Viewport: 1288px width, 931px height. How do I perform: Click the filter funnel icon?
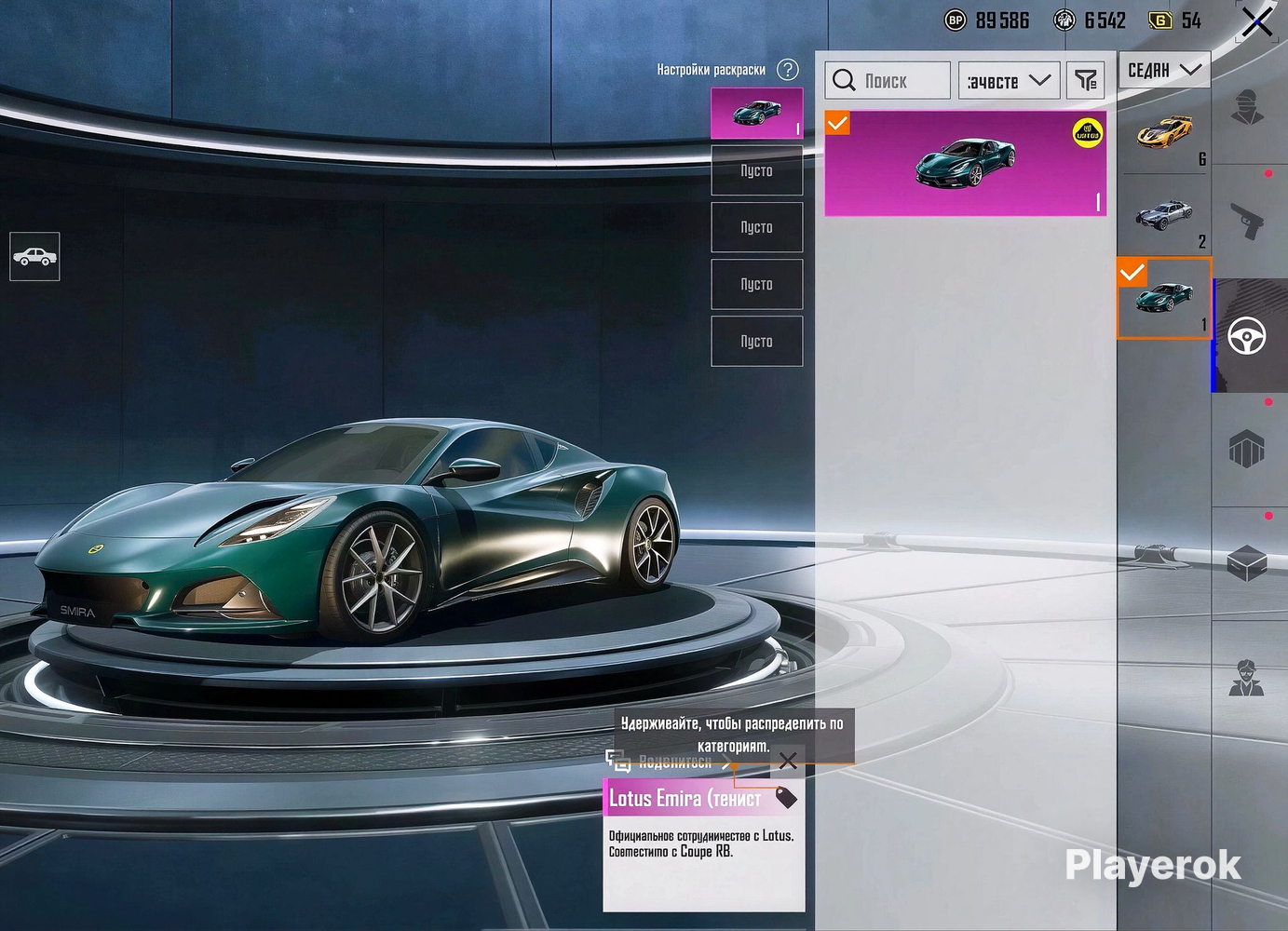tap(1085, 81)
